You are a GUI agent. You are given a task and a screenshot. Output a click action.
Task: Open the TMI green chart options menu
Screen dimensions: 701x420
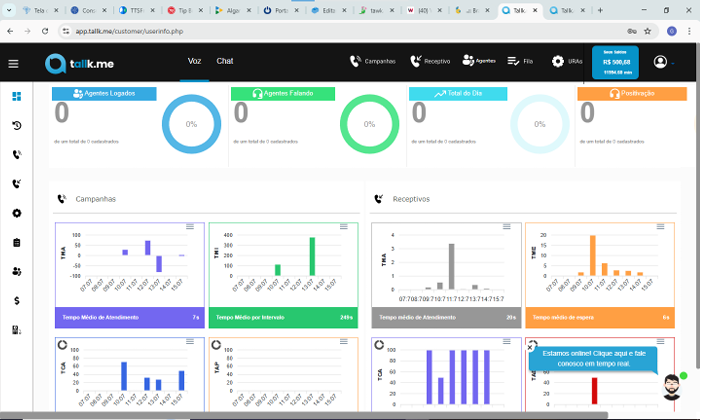point(344,227)
